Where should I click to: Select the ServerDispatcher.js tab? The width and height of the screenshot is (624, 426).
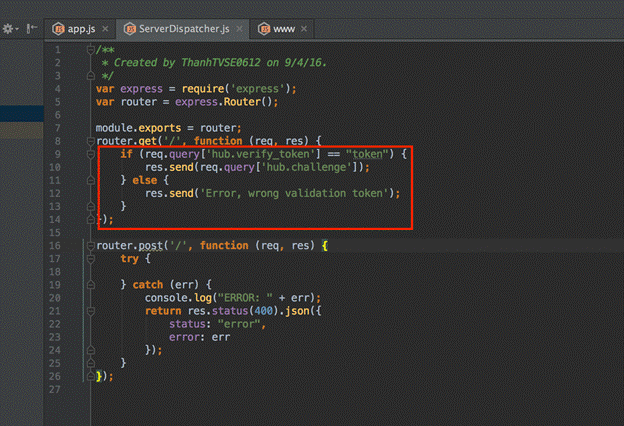pyautogui.click(x=184, y=29)
